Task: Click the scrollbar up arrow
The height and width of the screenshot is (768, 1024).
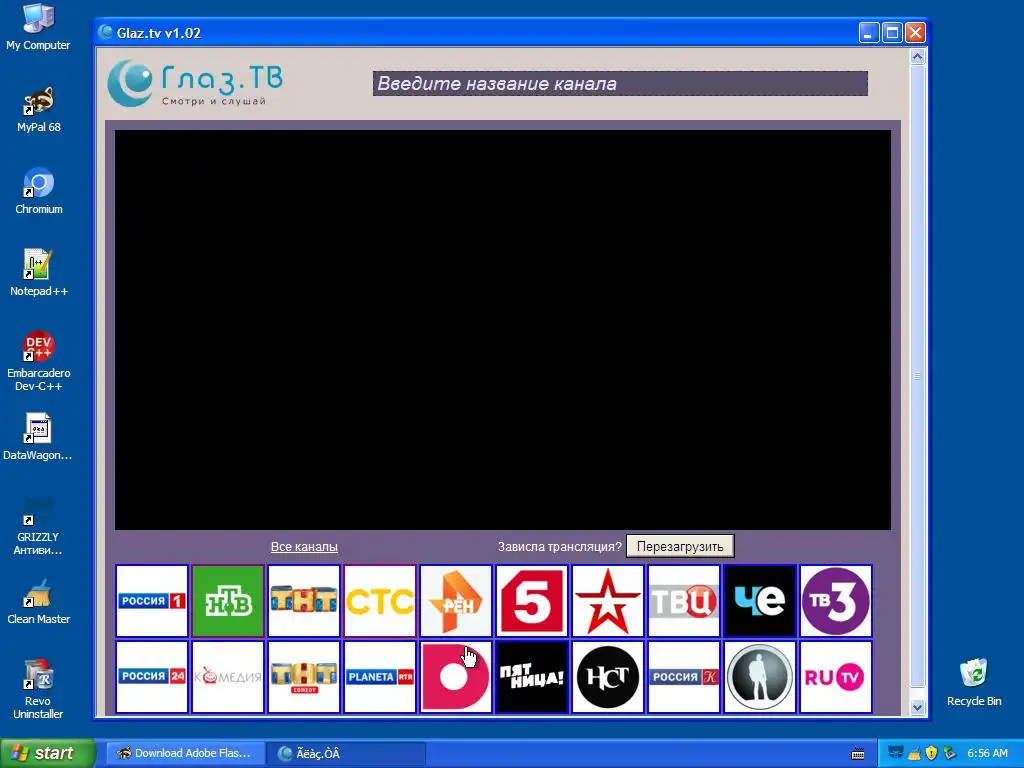Action: (x=917, y=57)
